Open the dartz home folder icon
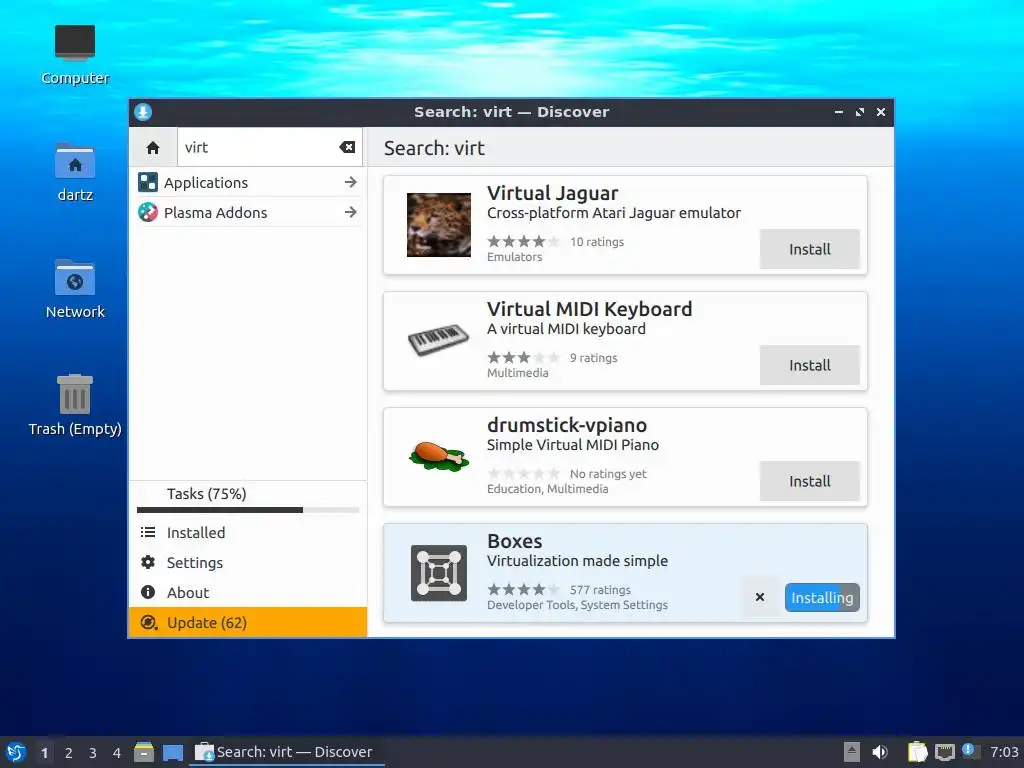 [x=75, y=172]
